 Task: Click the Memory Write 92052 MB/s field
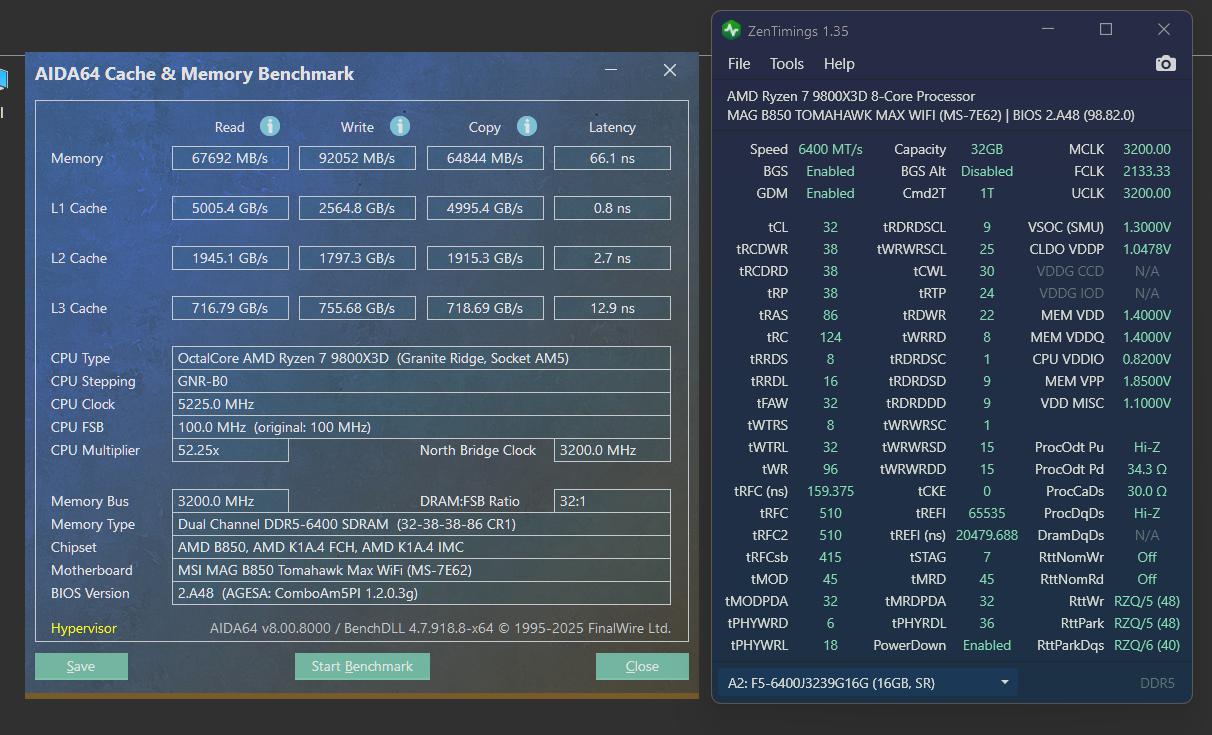point(357,158)
